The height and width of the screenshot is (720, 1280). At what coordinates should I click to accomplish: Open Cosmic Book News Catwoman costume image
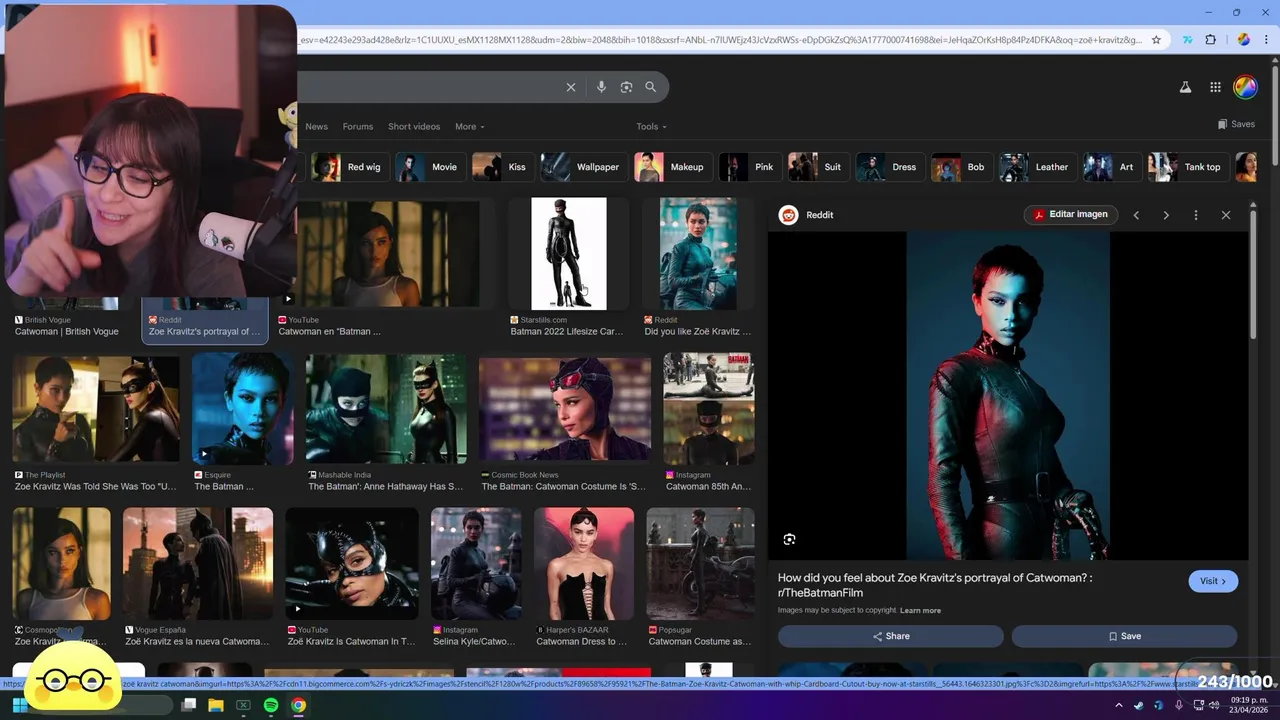[x=565, y=410]
